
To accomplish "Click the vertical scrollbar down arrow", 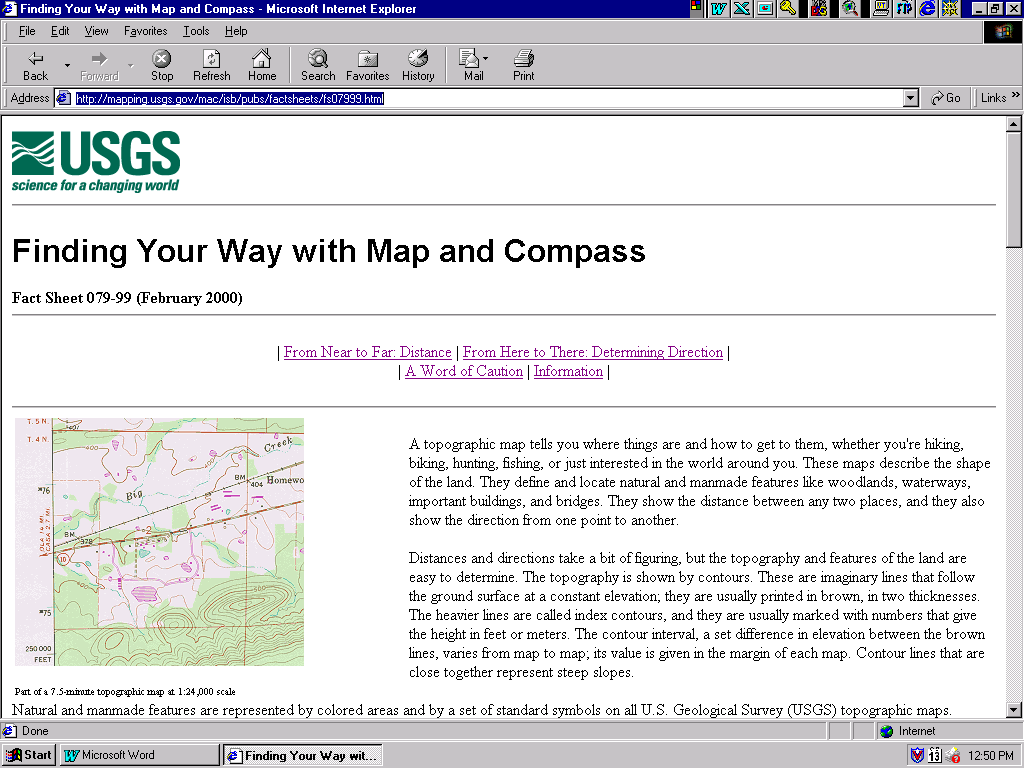I will (x=1014, y=709).
